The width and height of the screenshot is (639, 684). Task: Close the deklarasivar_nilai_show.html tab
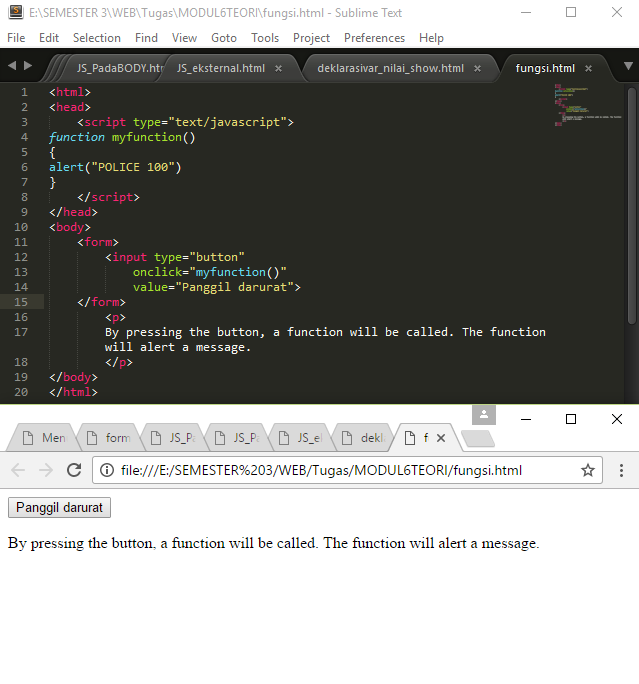(477, 68)
